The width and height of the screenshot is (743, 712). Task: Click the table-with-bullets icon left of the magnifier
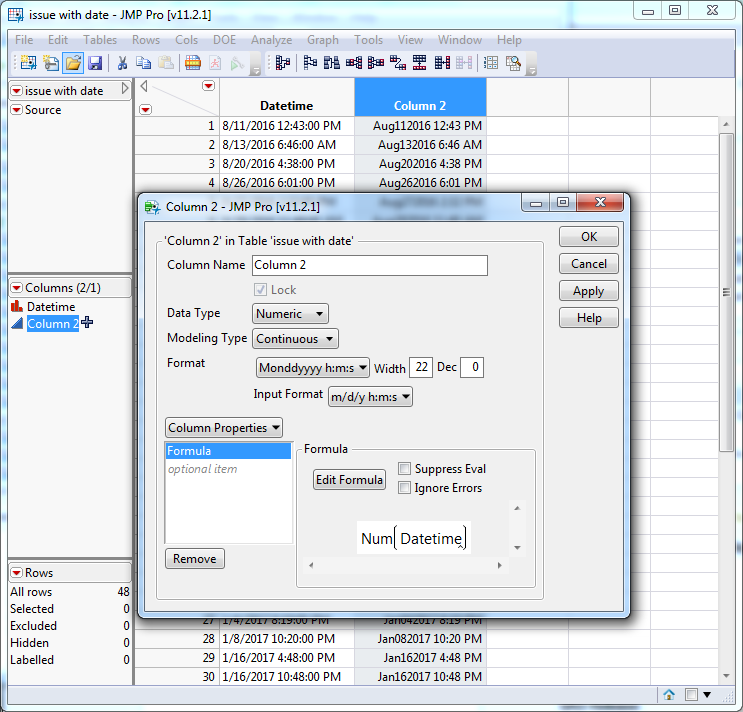[490, 63]
